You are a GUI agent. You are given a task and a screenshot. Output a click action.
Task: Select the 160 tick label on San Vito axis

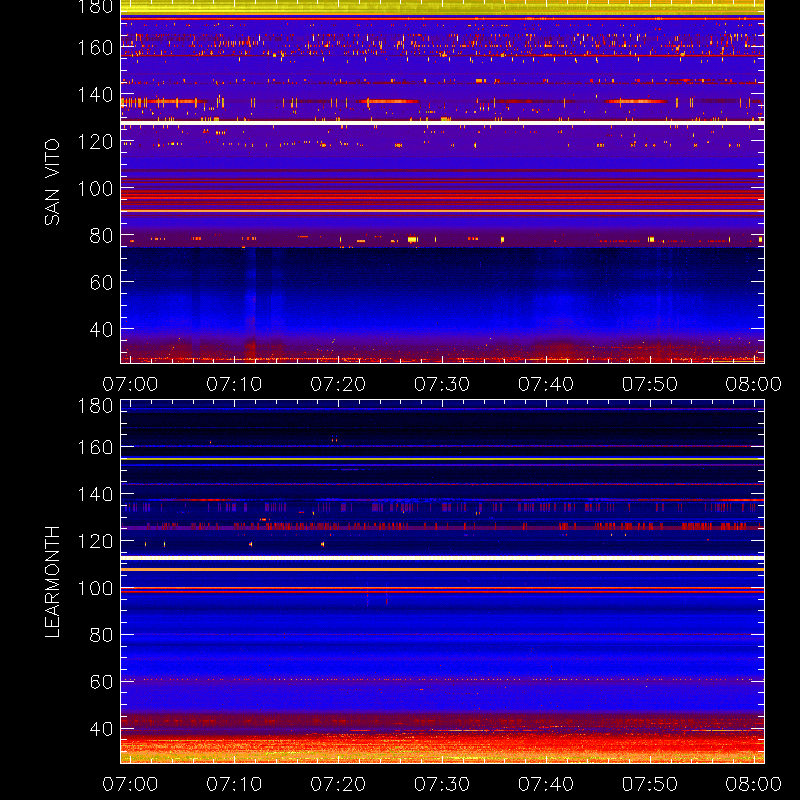coord(95,48)
